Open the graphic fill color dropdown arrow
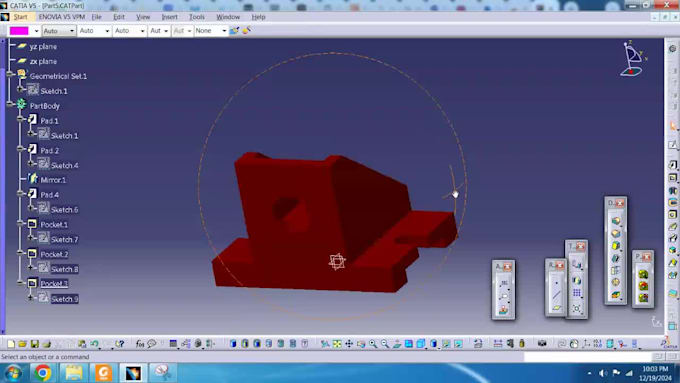 [36, 31]
